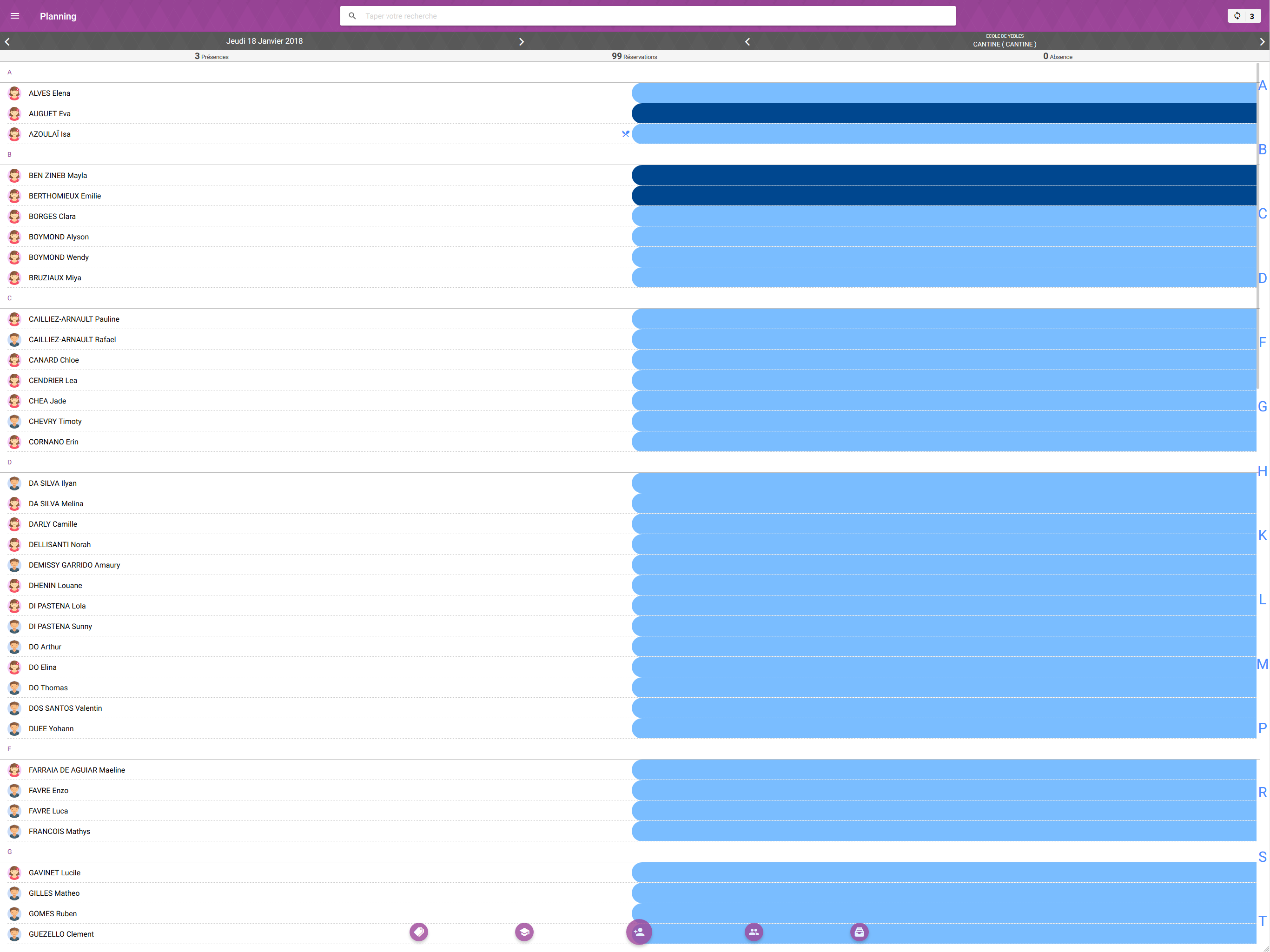The image size is (1270, 952).
Task: Click the 'CANTINE ( CANTINE )' activity label
Action: point(1005,44)
